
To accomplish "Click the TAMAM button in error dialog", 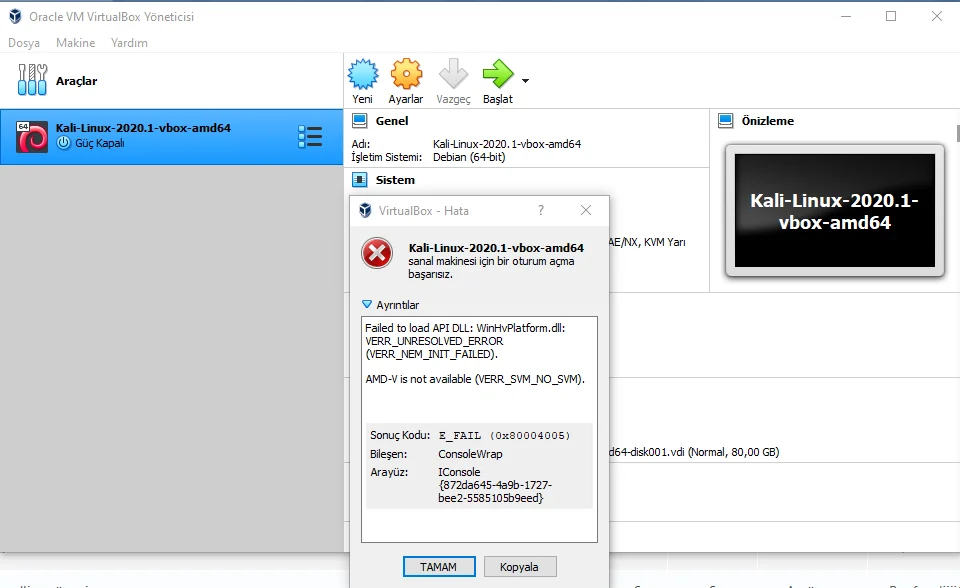I will pos(439,567).
